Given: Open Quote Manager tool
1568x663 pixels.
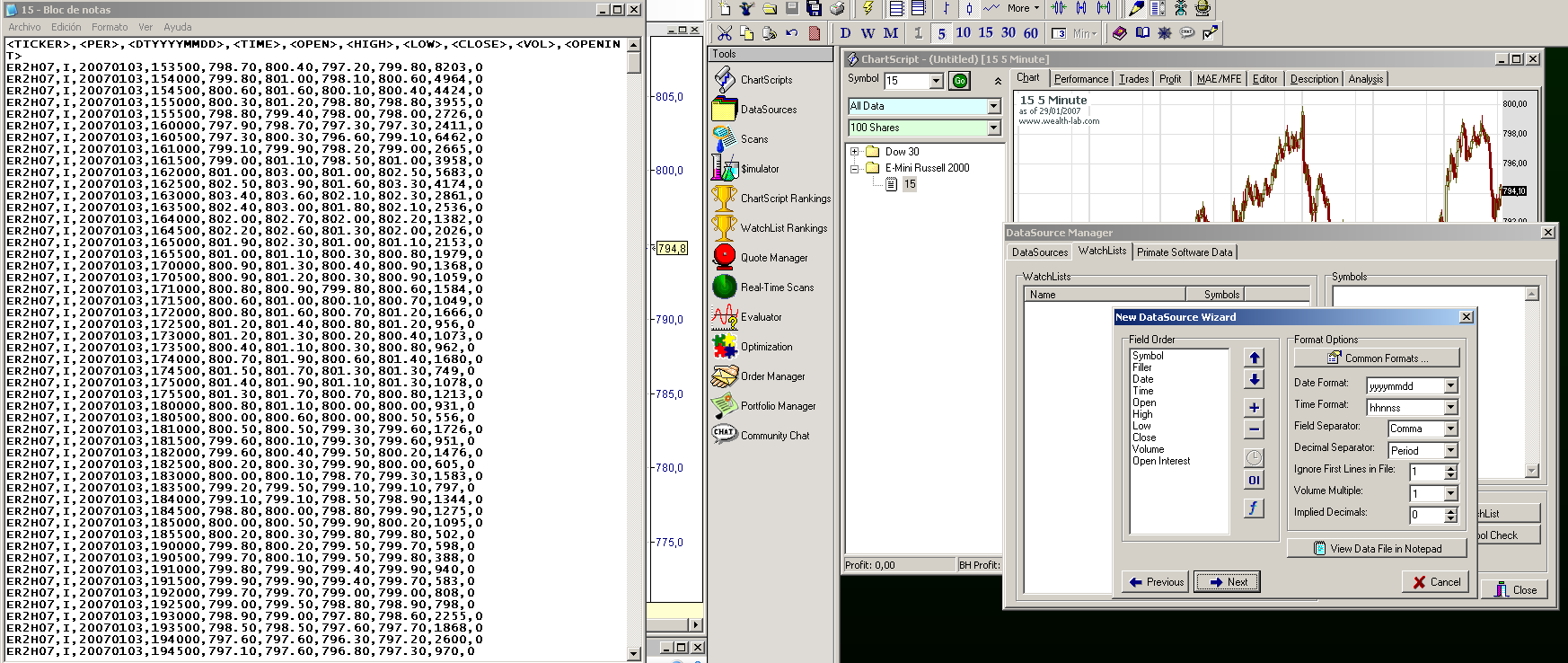Looking at the screenshot, I should (x=760, y=258).
